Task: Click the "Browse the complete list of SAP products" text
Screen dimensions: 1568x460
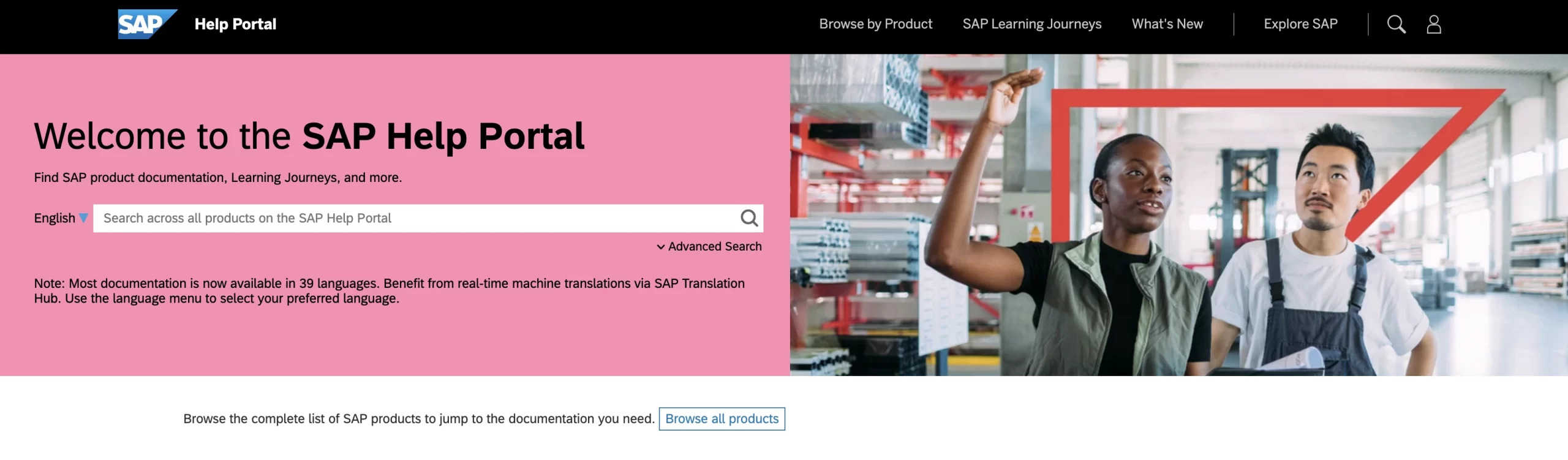Action: point(419,419)
